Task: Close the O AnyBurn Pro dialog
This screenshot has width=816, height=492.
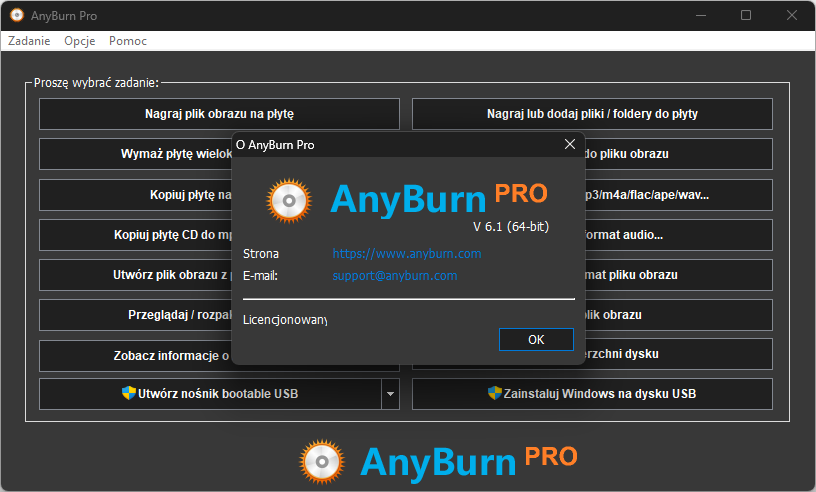Action: pos(570,144)
